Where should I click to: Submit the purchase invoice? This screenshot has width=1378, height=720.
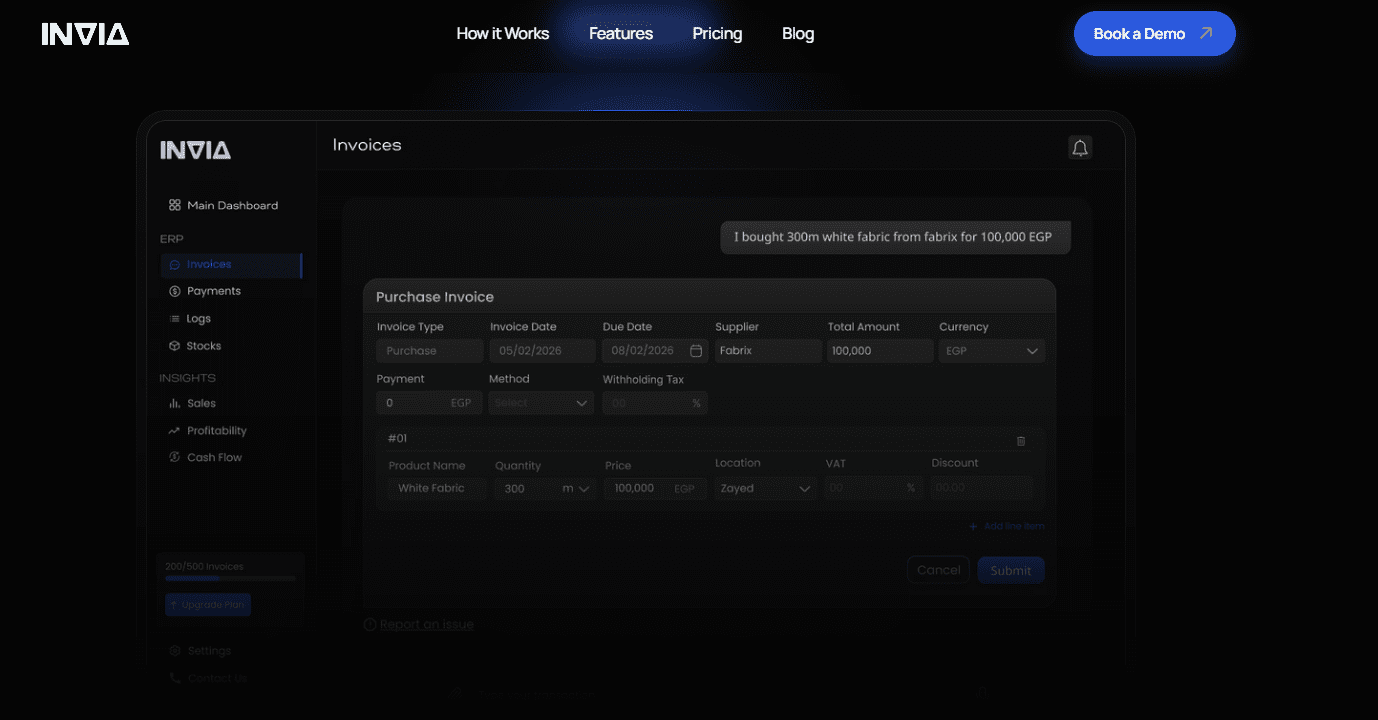coord(1010,570)
